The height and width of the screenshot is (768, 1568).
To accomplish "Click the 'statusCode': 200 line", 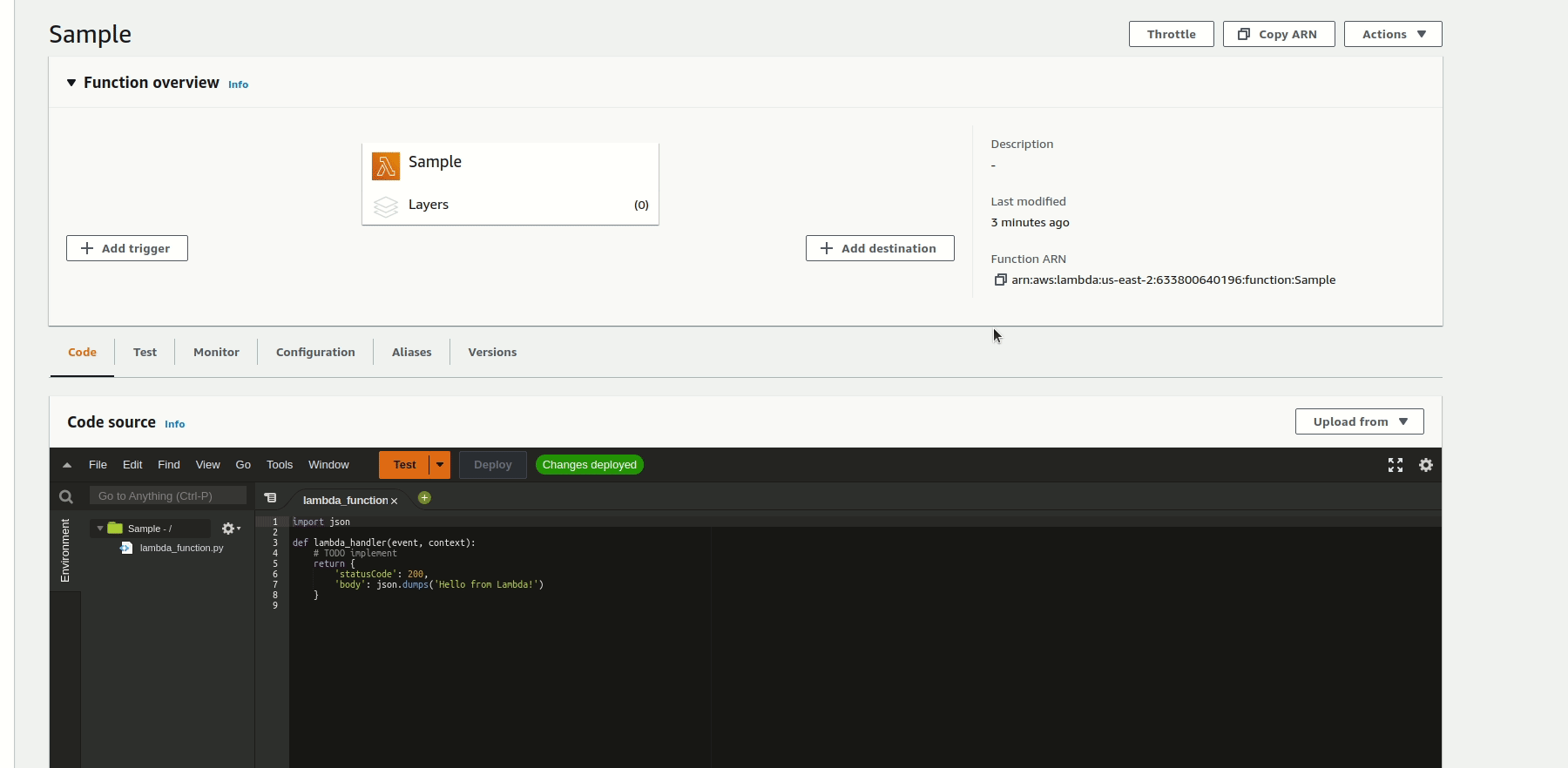I will click(382, 574).
